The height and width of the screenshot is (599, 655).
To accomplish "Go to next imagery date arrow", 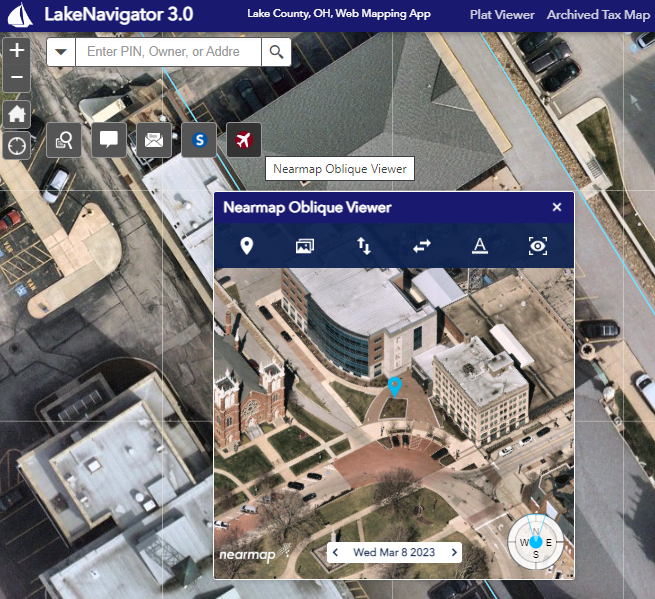I will click(x=454, y=552).
